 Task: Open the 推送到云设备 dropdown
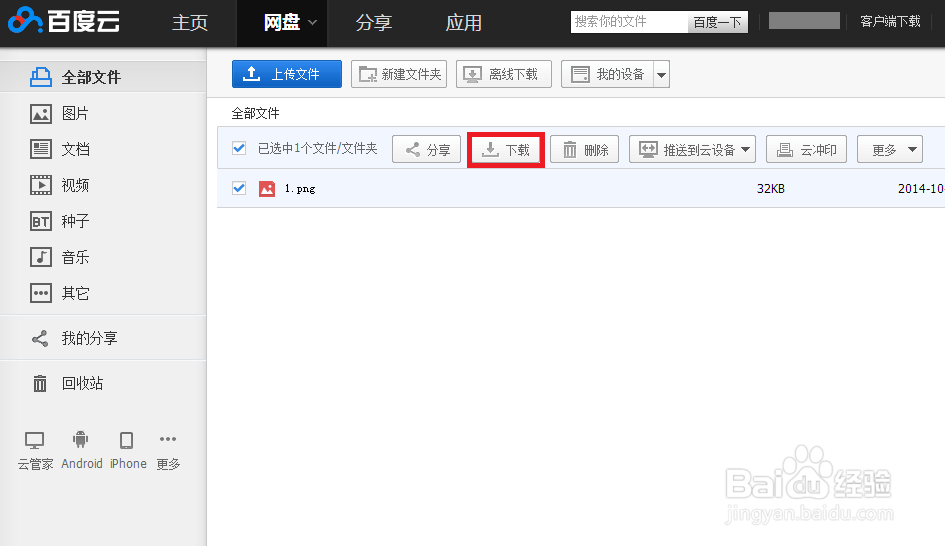tap(692, 149)
